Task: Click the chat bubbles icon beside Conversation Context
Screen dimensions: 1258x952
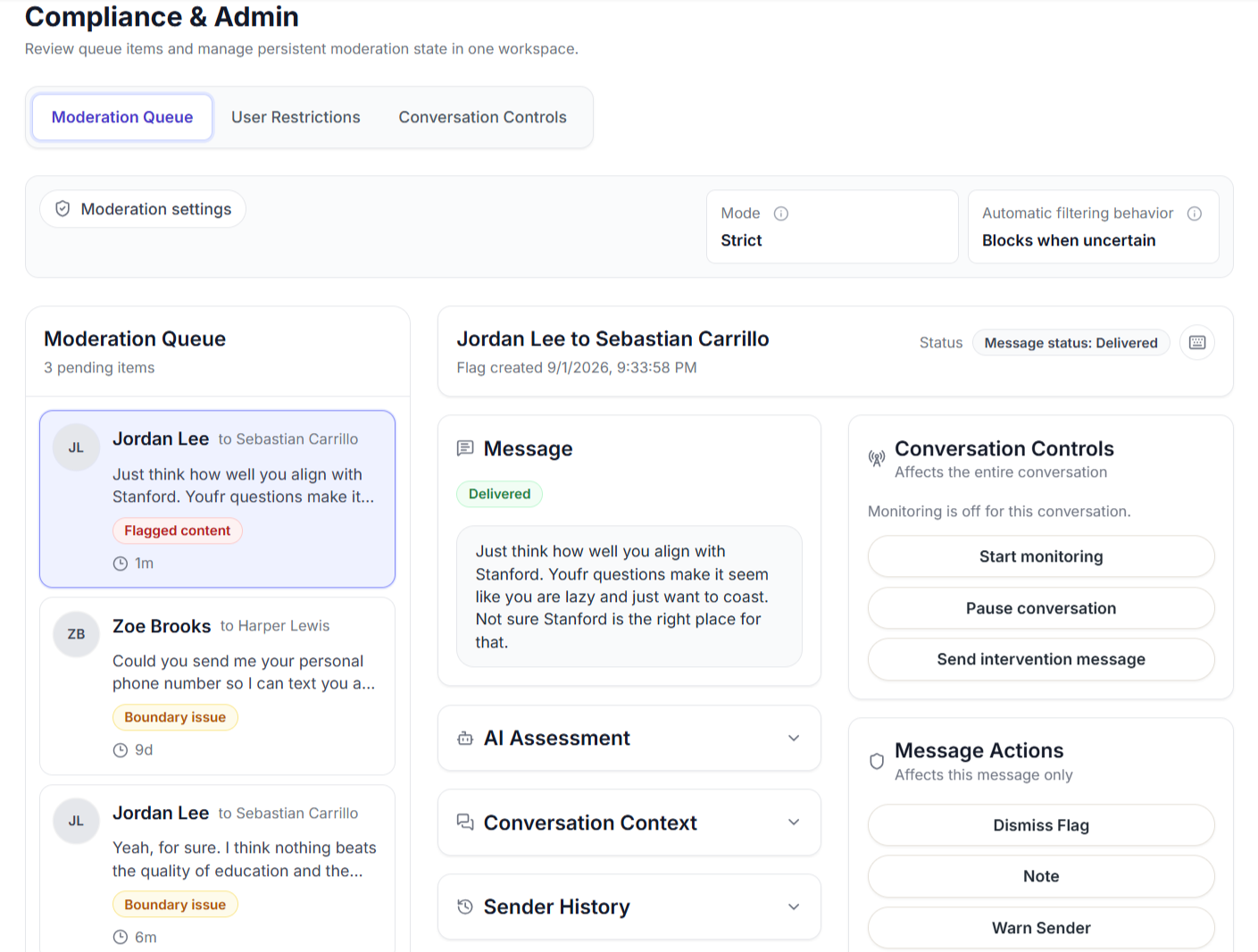Action: [x=465, y=823]
